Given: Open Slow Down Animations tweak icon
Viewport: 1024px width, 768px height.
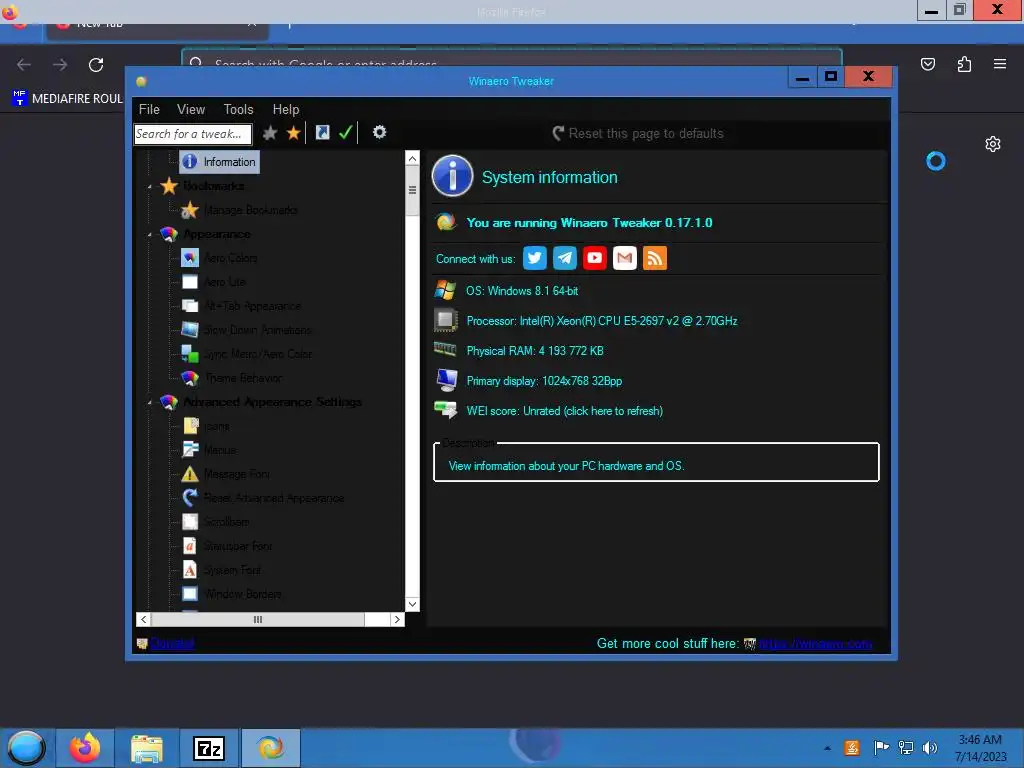Looking at the screenshot, I should point(189,330).
